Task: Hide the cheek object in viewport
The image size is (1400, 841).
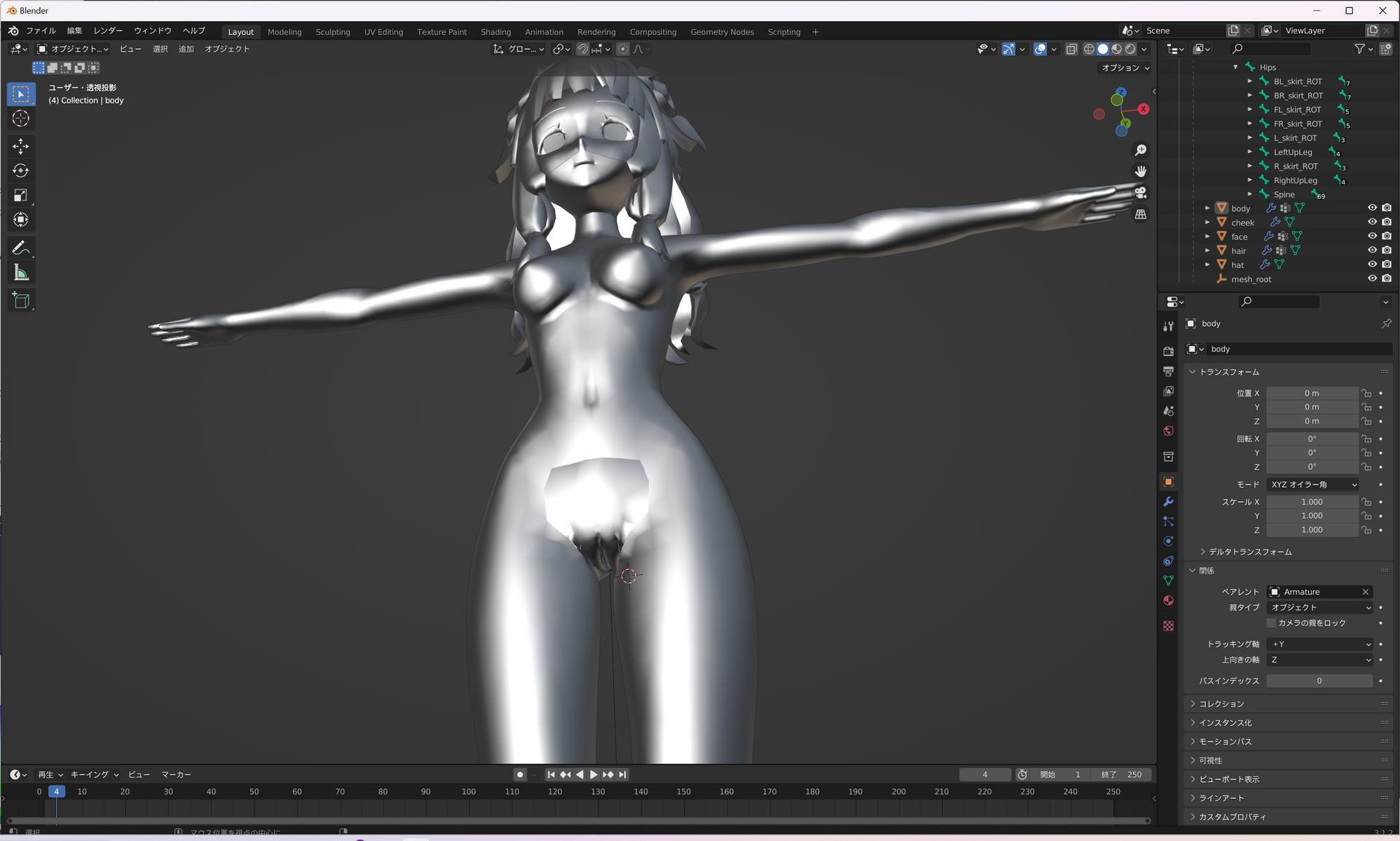Action: tap(1372, 222)
